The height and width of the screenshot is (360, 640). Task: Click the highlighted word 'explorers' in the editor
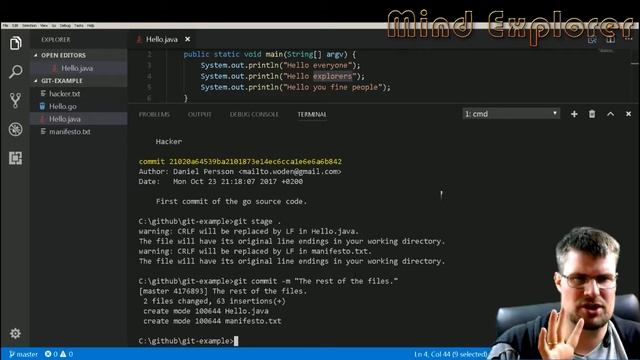coord(332,76)
